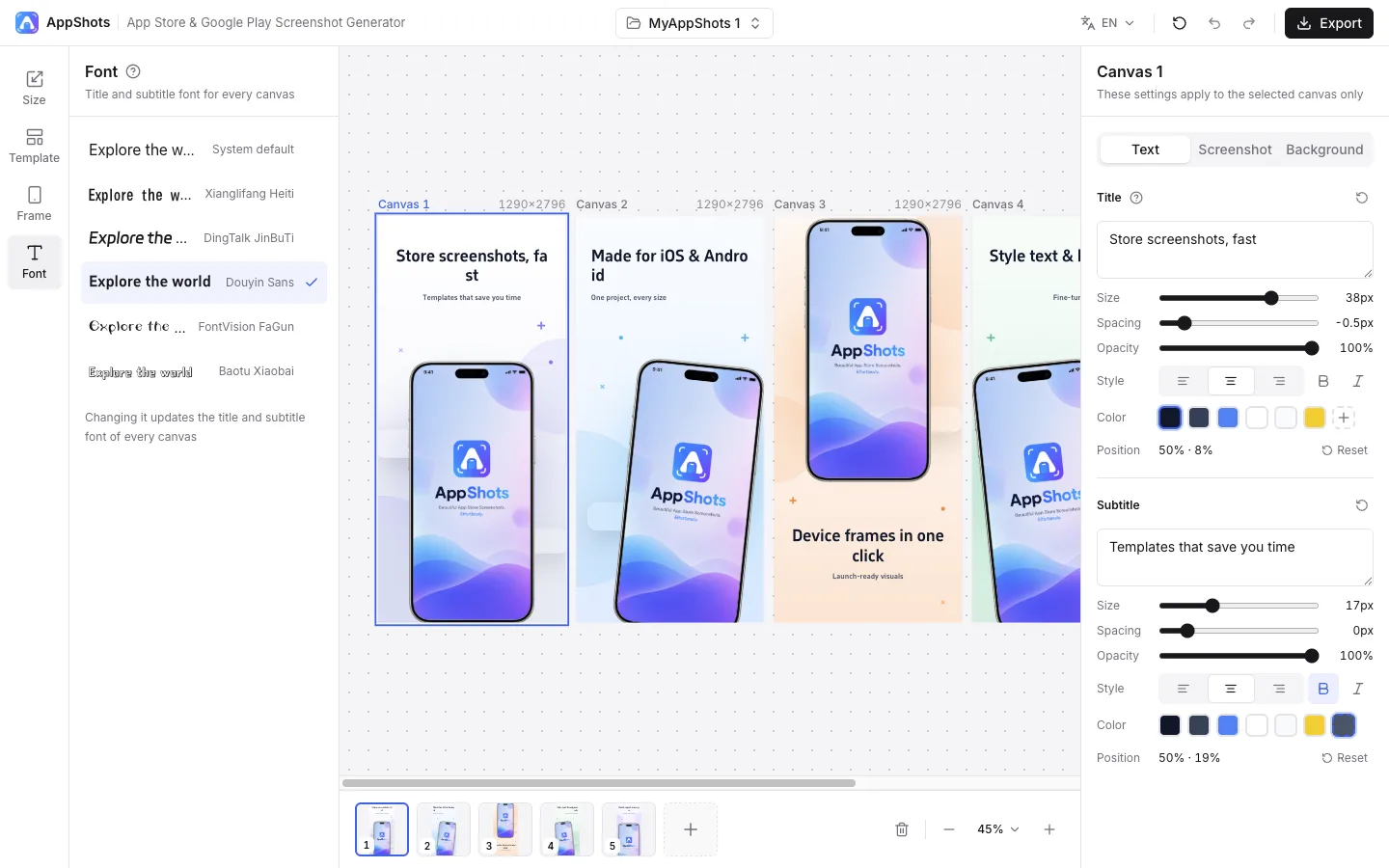
Task: Click the Subtitle Size slider
Action: point(1239,606)
